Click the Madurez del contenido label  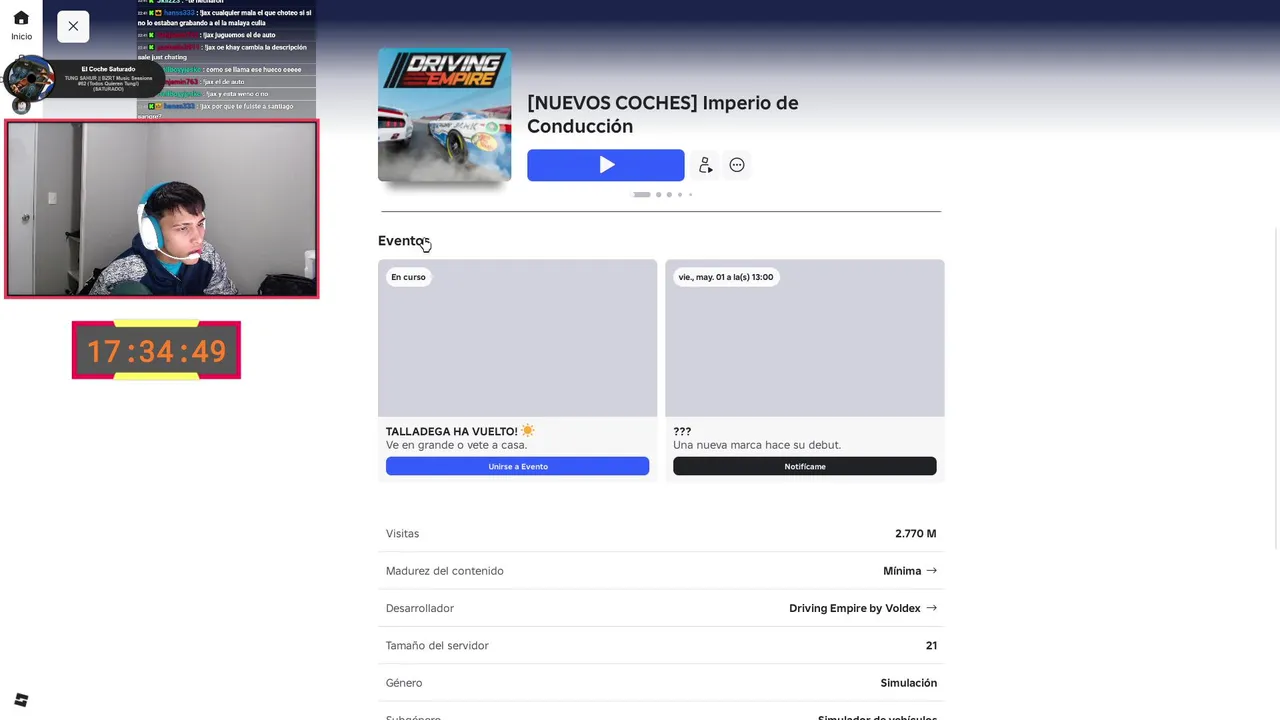coord(445,571)
